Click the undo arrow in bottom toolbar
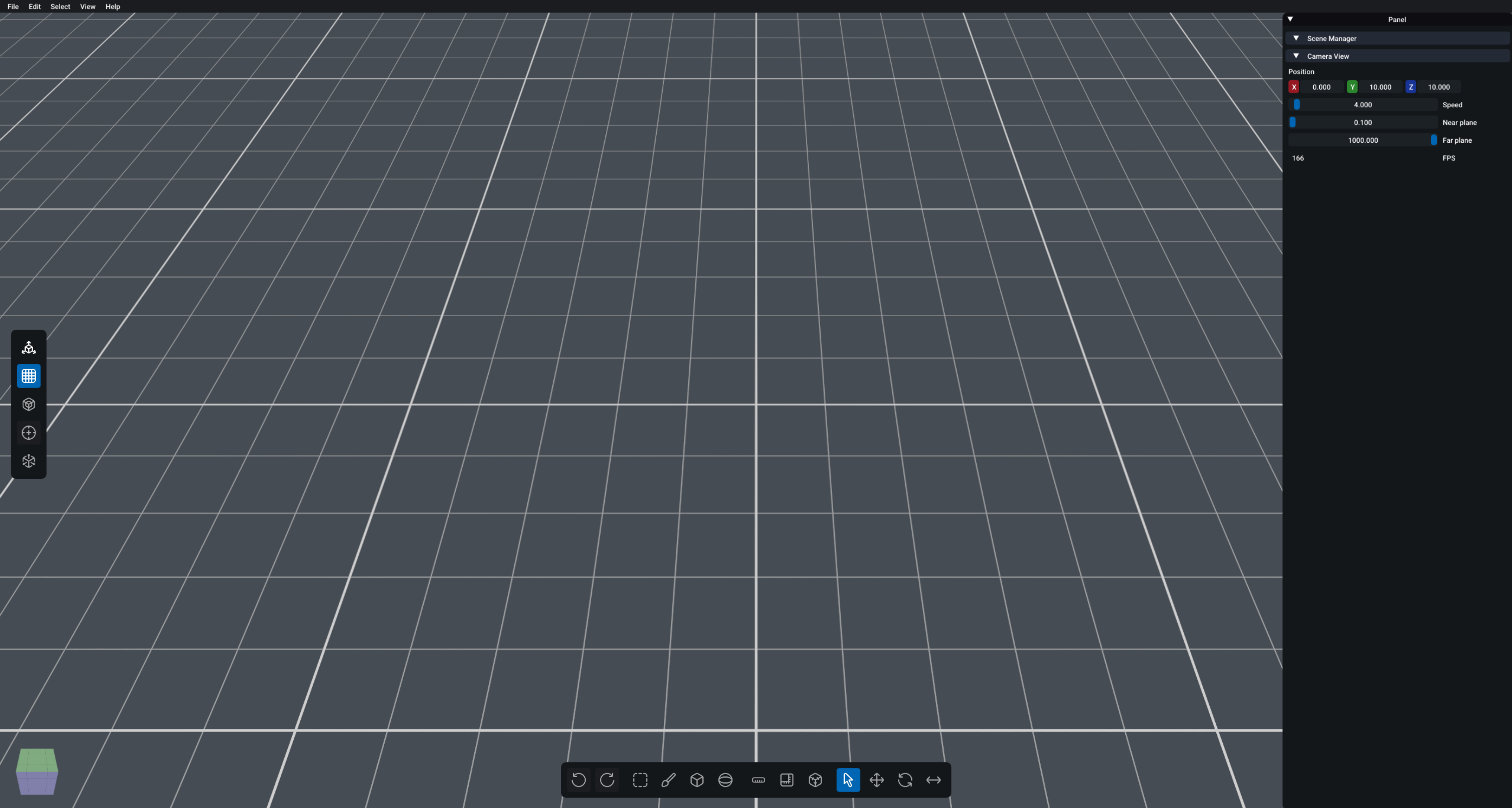 click(578, 780)
